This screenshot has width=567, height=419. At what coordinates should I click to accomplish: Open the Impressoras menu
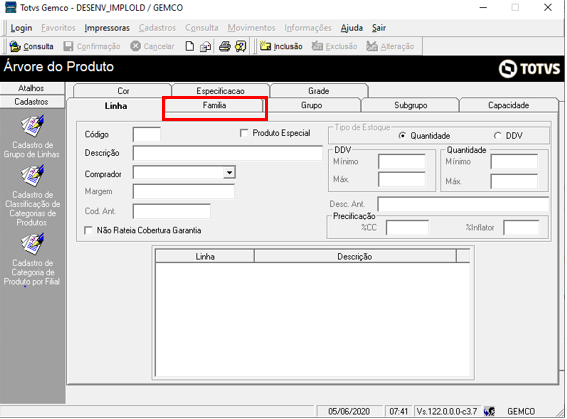107,28
